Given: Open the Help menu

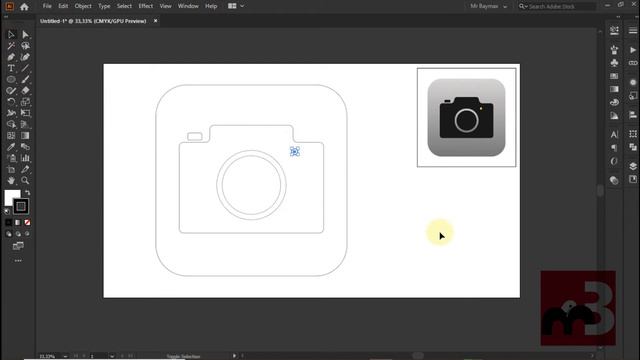Looking at the screenshot, I should pos(211,6).
